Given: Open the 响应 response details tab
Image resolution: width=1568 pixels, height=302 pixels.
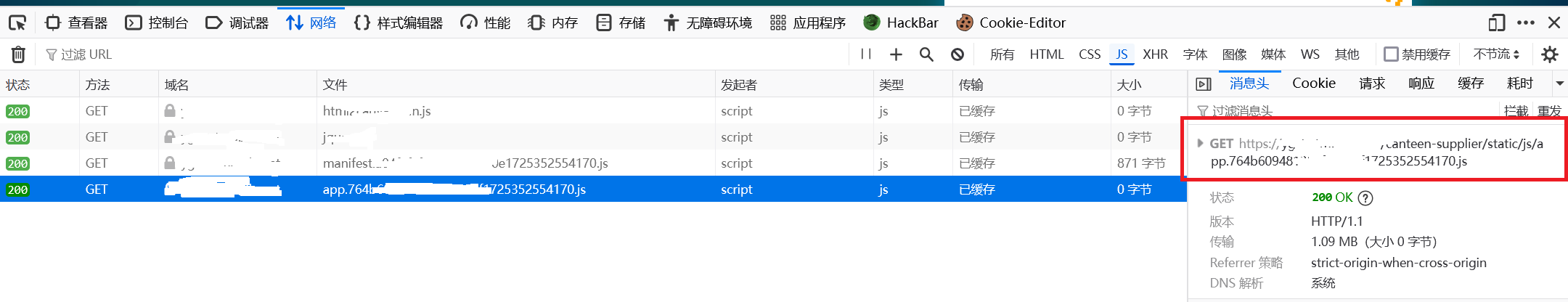Looking at the screenshot, I should (1421, 83).
